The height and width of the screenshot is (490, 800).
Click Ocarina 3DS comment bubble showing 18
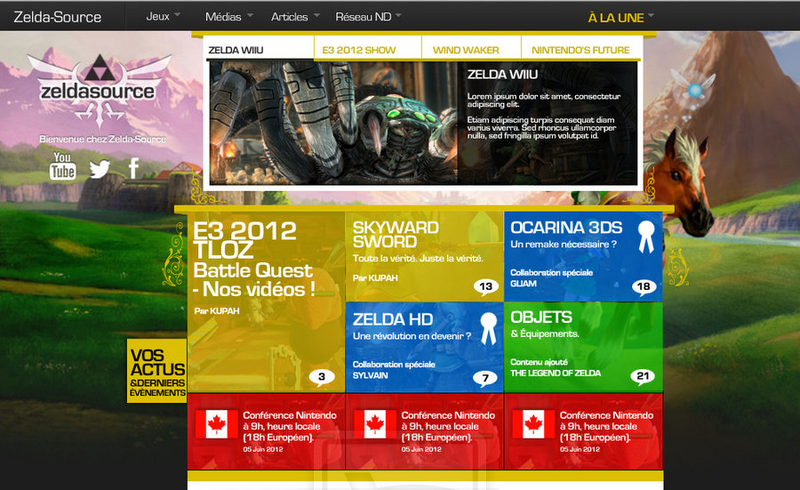(x=643, y=287)
